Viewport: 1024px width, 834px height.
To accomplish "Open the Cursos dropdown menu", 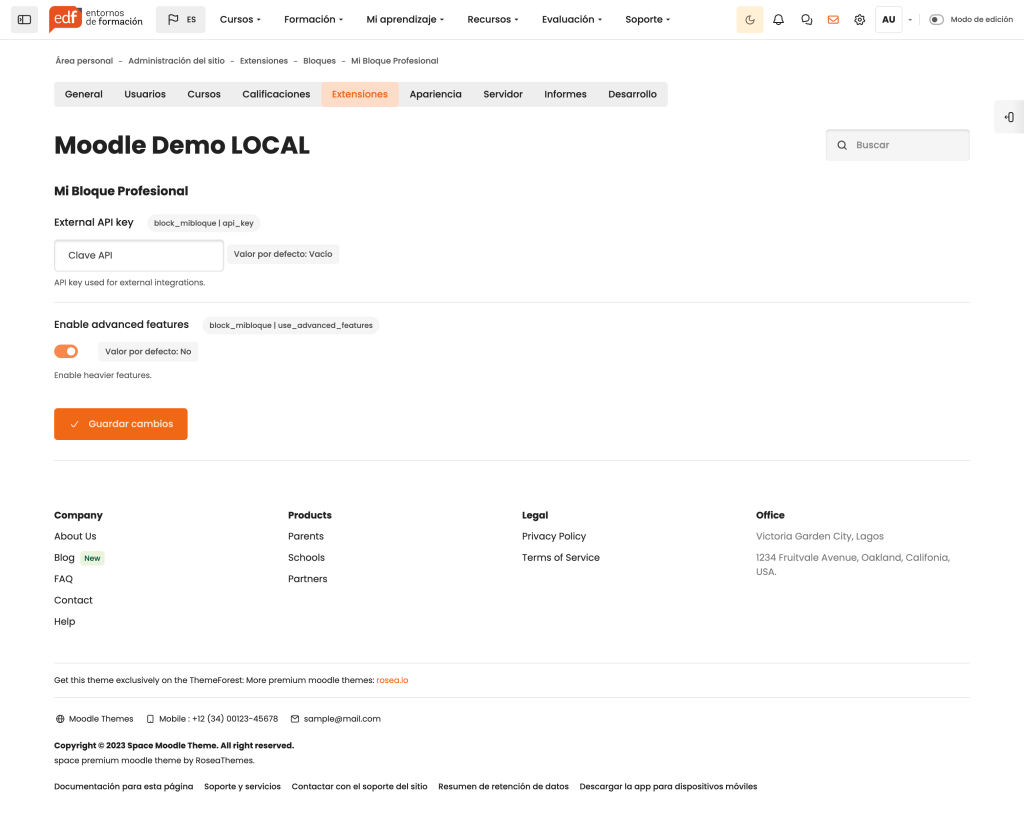I will 240,19.
